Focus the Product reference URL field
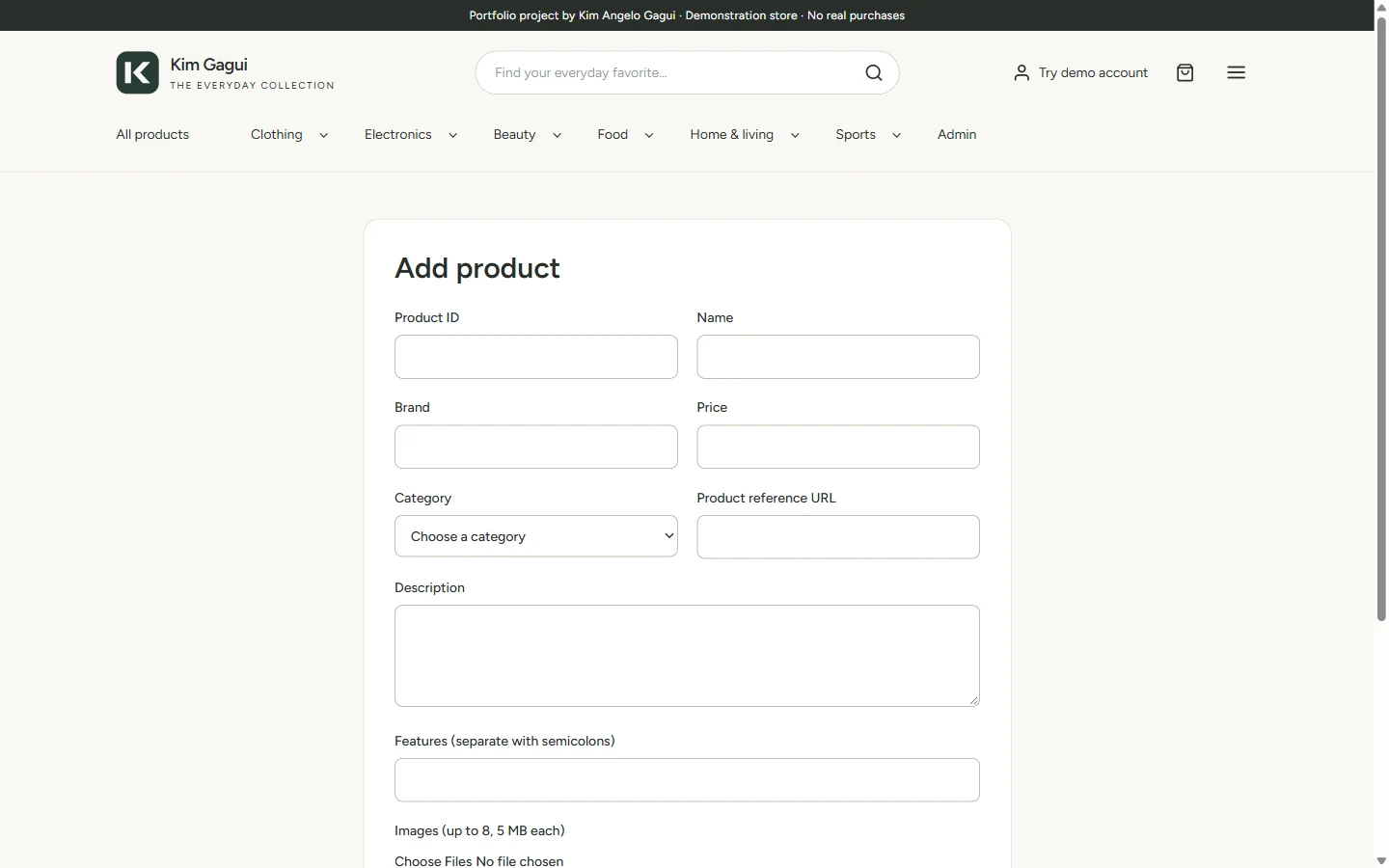Viewport: 1389px width, 868px height. 838,536
